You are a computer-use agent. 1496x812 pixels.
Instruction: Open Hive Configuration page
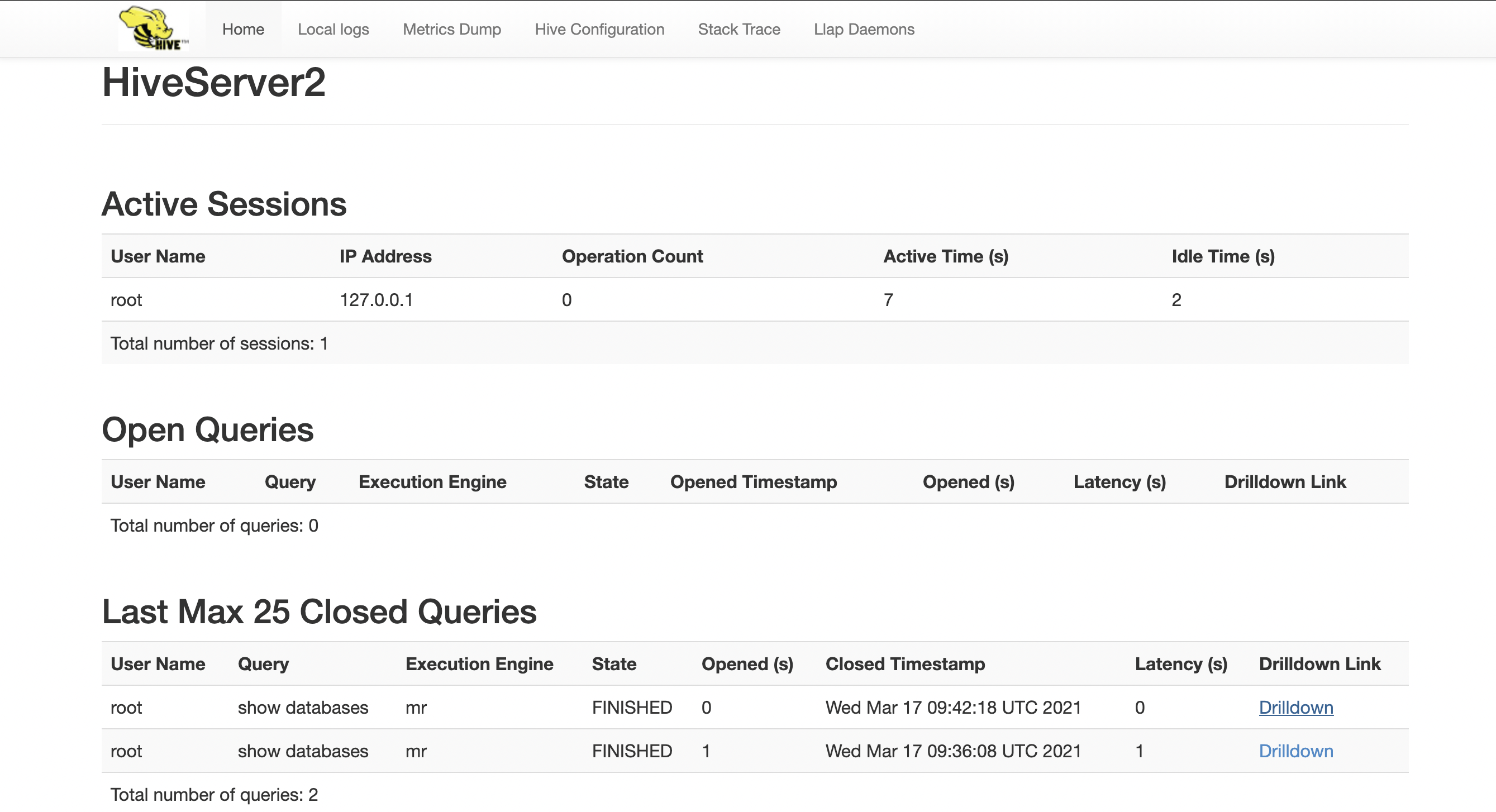[x=599, y=29]
